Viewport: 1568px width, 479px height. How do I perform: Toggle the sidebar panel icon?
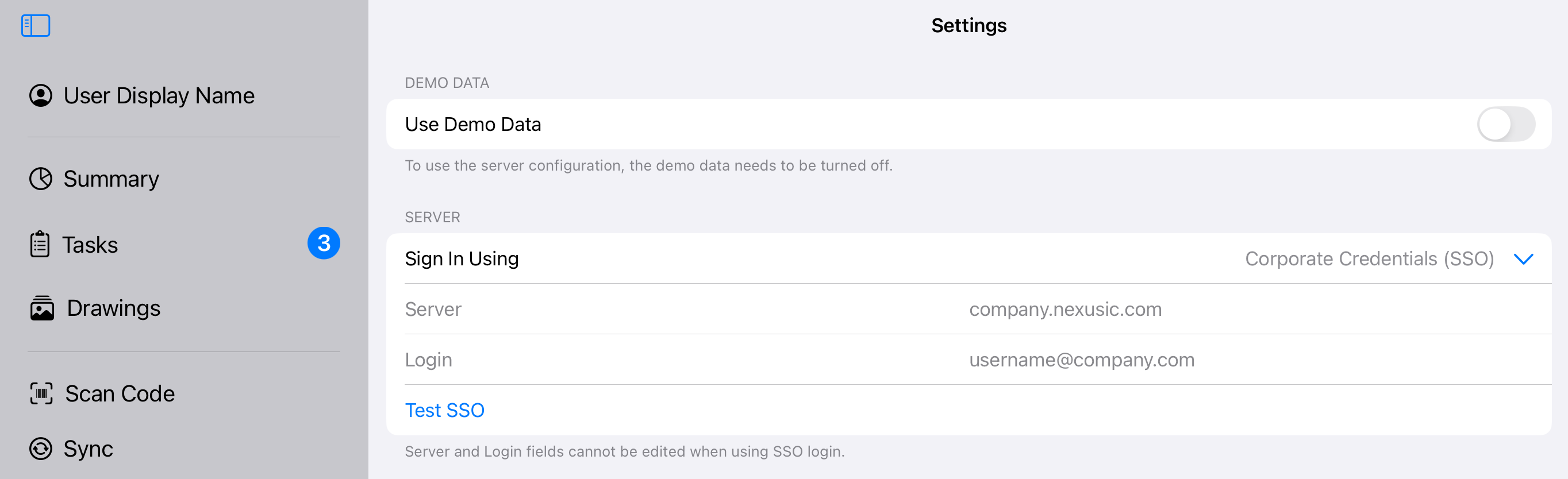[x=35, y=25]
